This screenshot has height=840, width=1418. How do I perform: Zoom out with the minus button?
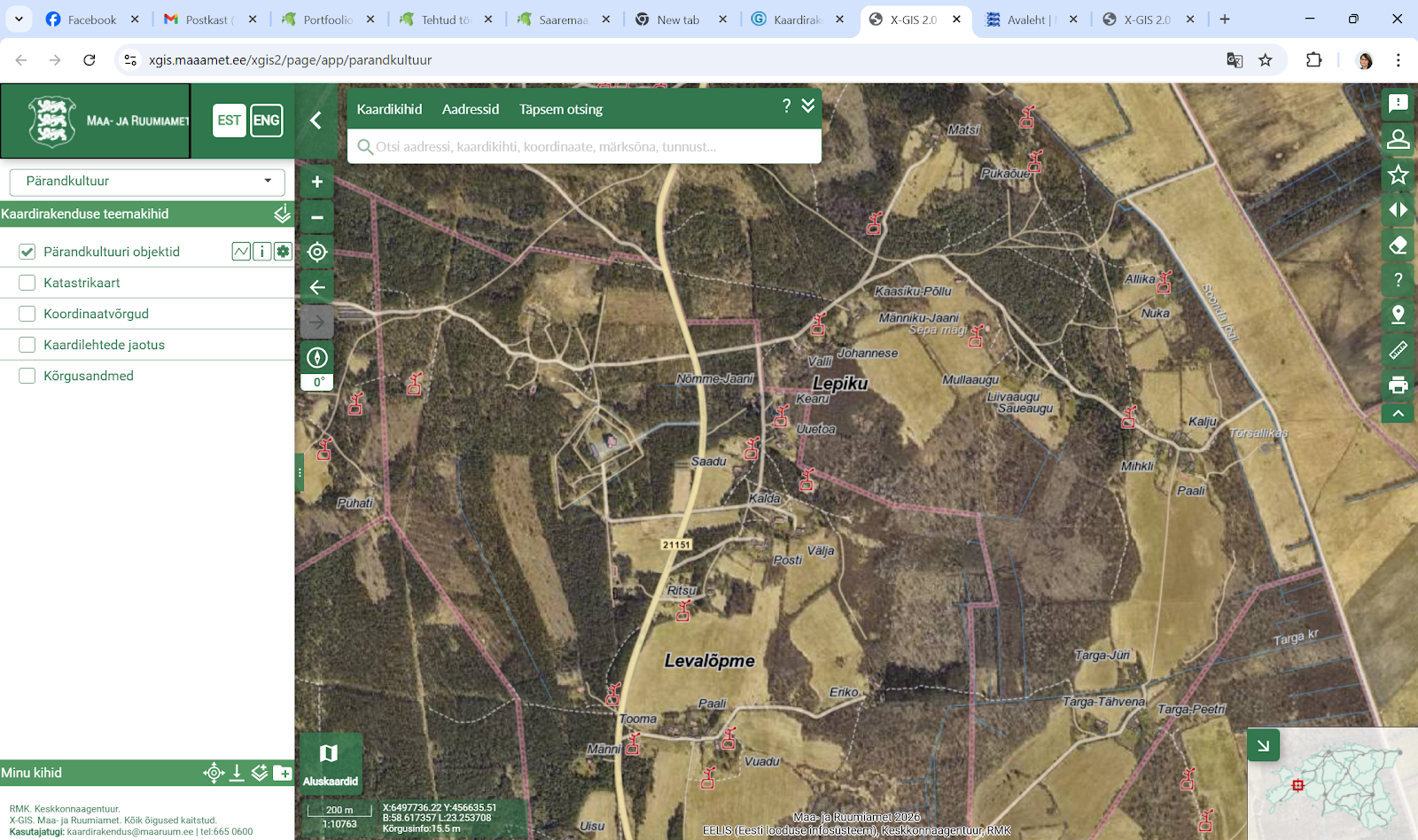click(x=317, y=217)
